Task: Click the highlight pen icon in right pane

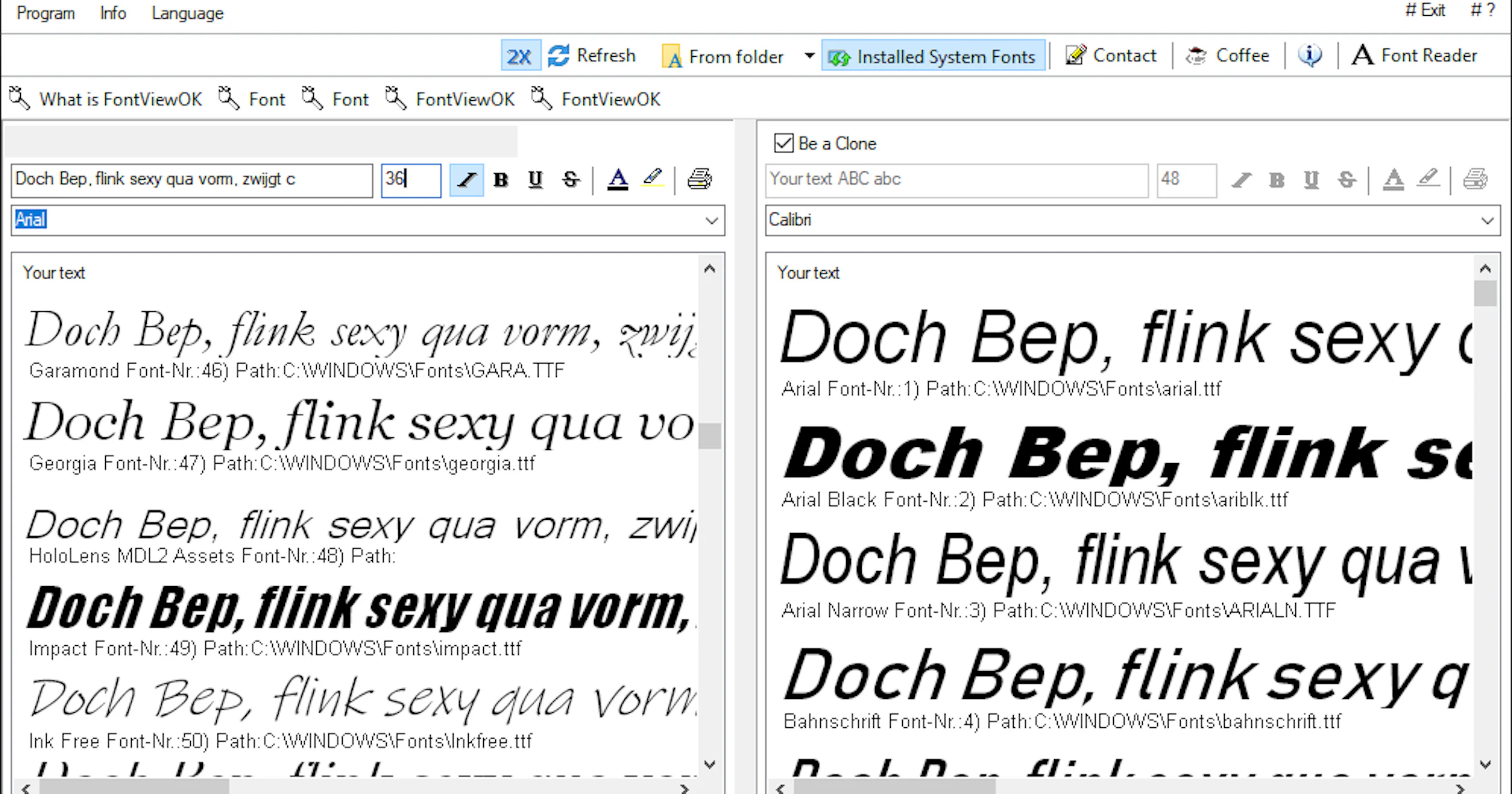Action: coord(1428,179)
